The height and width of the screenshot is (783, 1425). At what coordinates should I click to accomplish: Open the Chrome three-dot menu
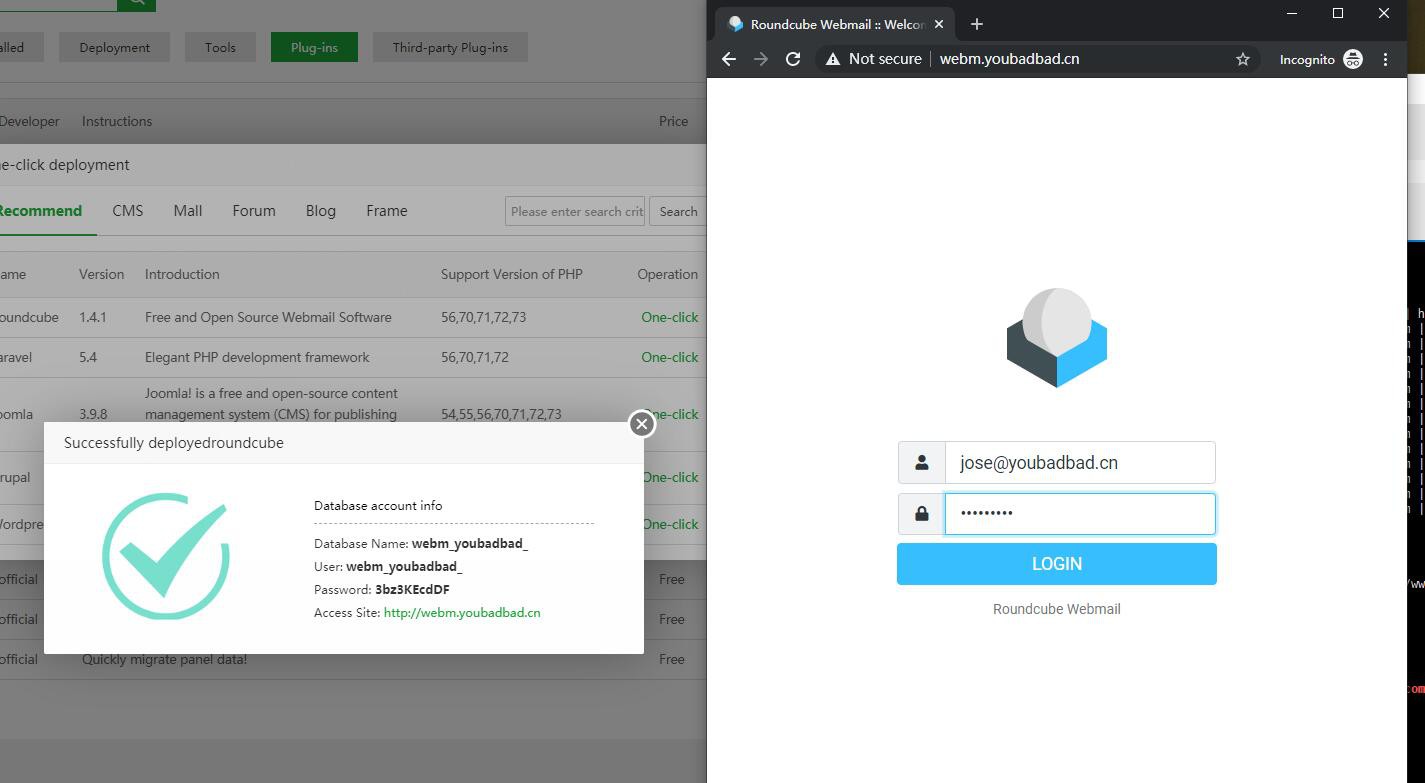pos(1385,59)
